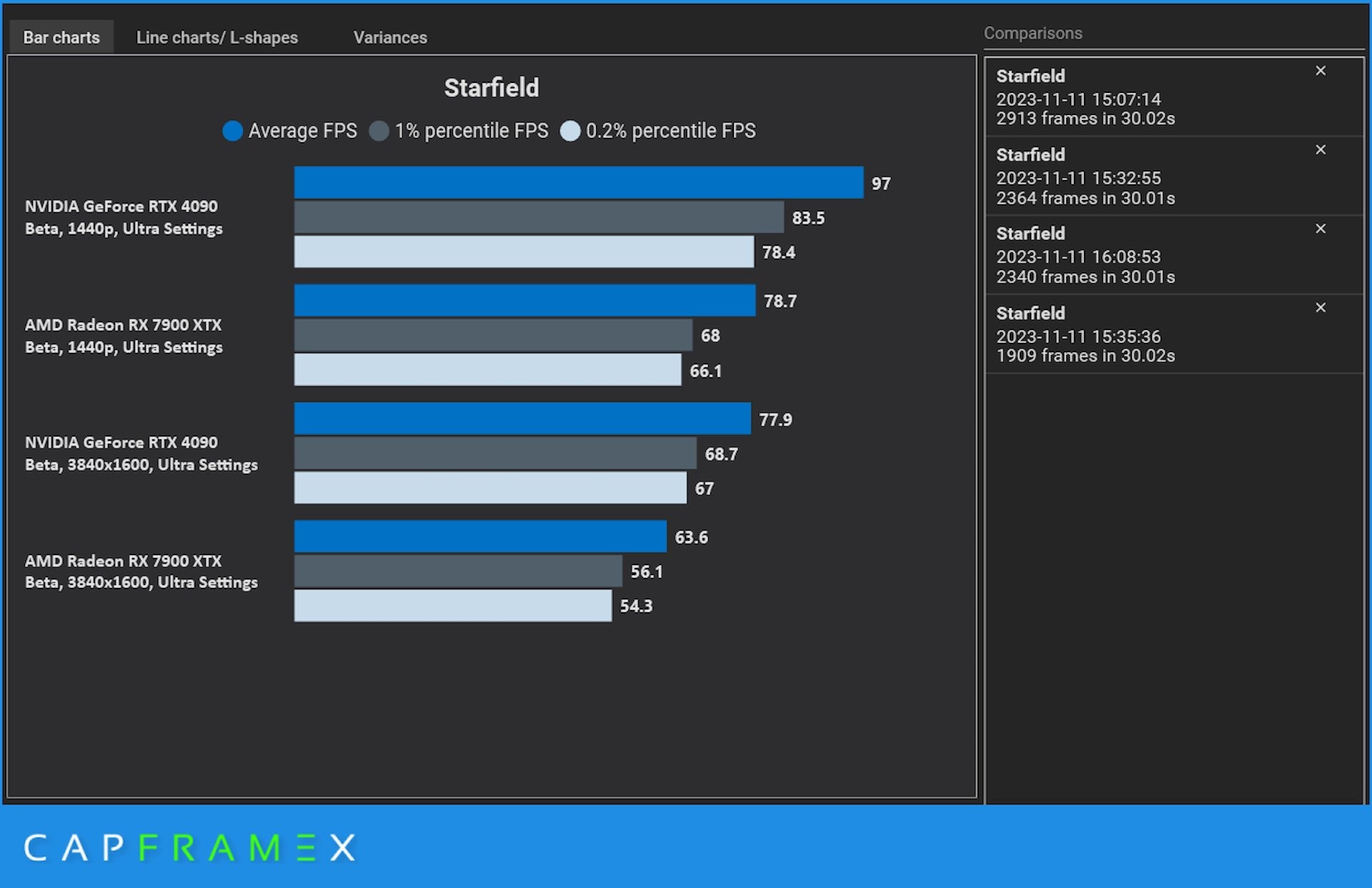
Task: Switch to Line charts/ L-shapes tab
Action: click(217, 37)
